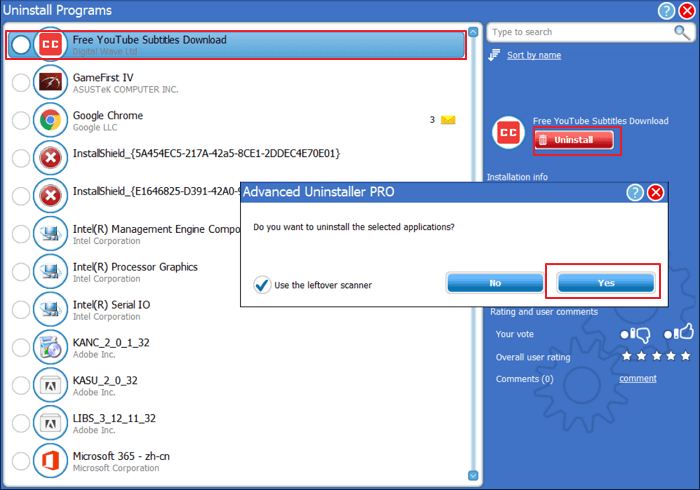The image size is (700, 490).
Task: Select the Microsoft 365 - zh-cn radio circle
Action: 21,461
